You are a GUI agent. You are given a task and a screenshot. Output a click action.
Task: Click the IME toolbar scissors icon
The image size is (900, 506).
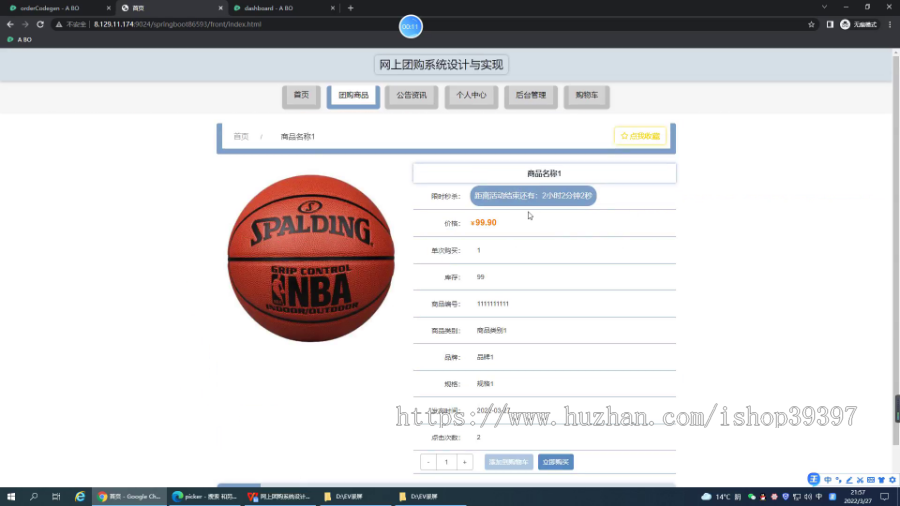pos(860,480)
